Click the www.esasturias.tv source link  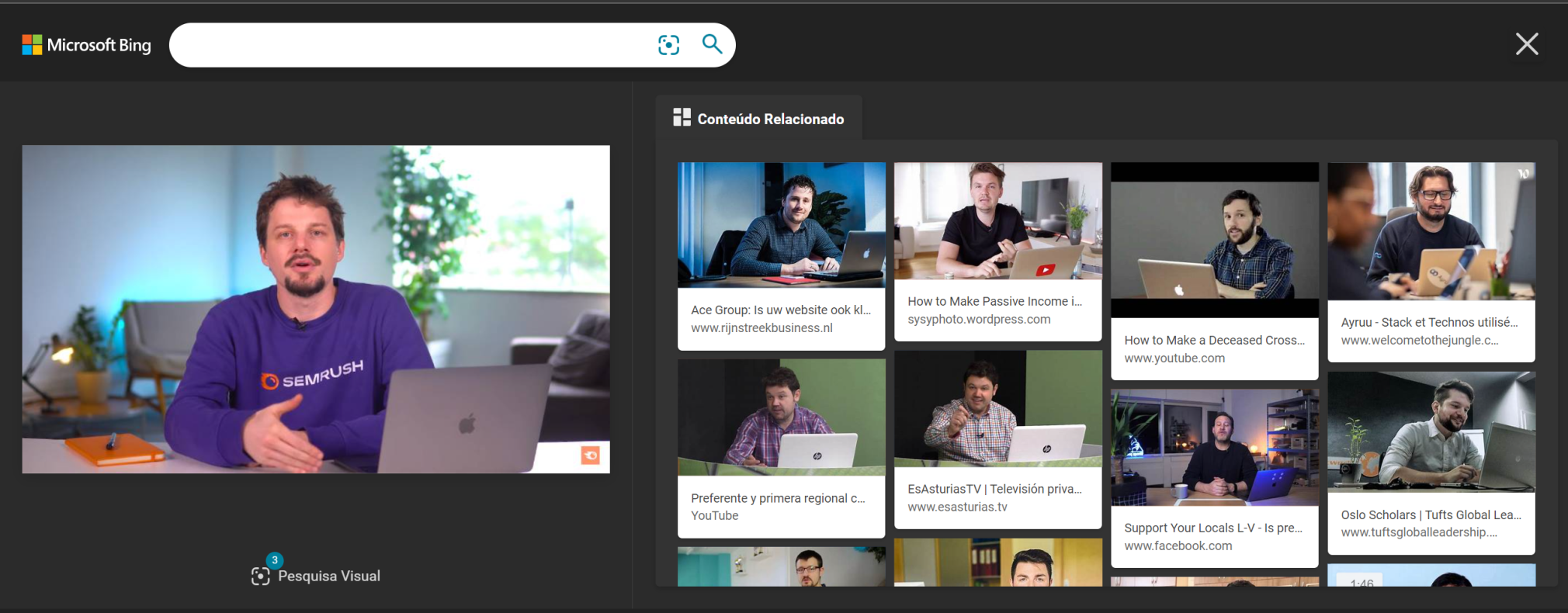click(957, 507)
